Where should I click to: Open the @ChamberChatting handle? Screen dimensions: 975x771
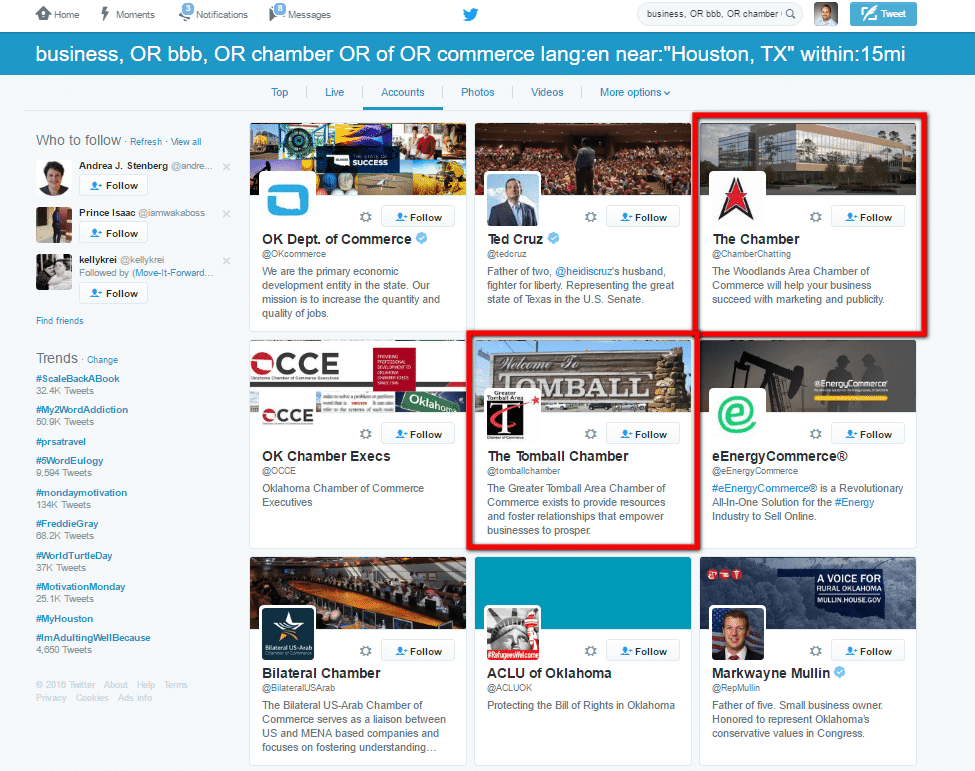pos(751,254)
